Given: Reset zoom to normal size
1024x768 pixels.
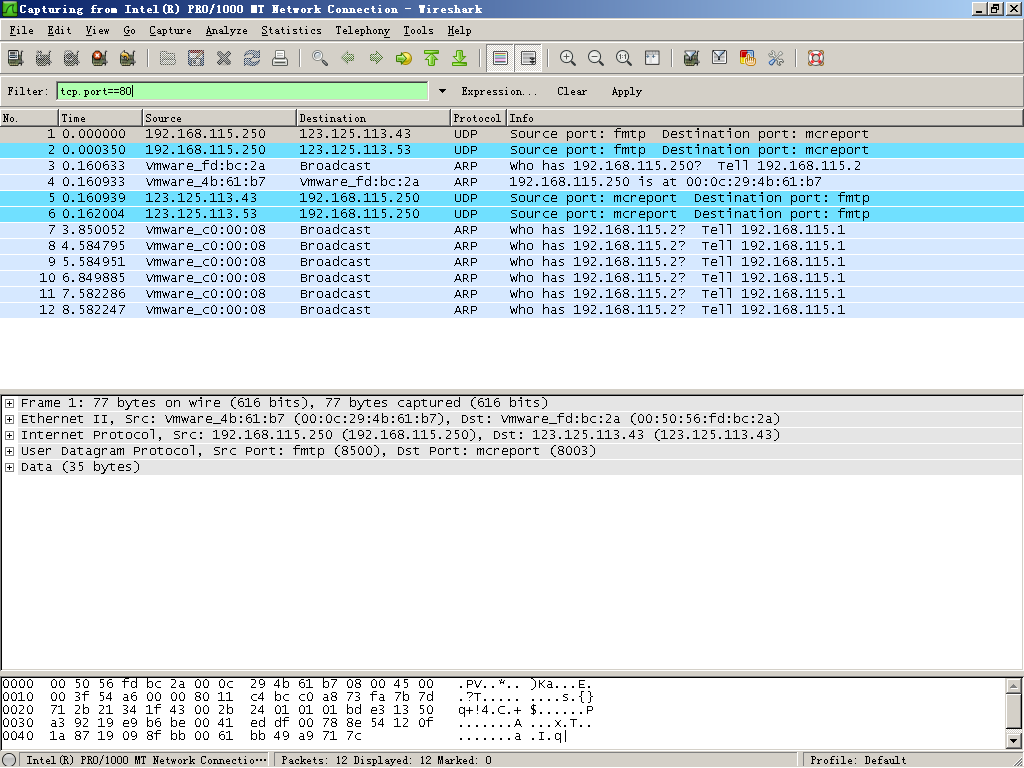Looking at the screenshot, I should tap(624, 58).
